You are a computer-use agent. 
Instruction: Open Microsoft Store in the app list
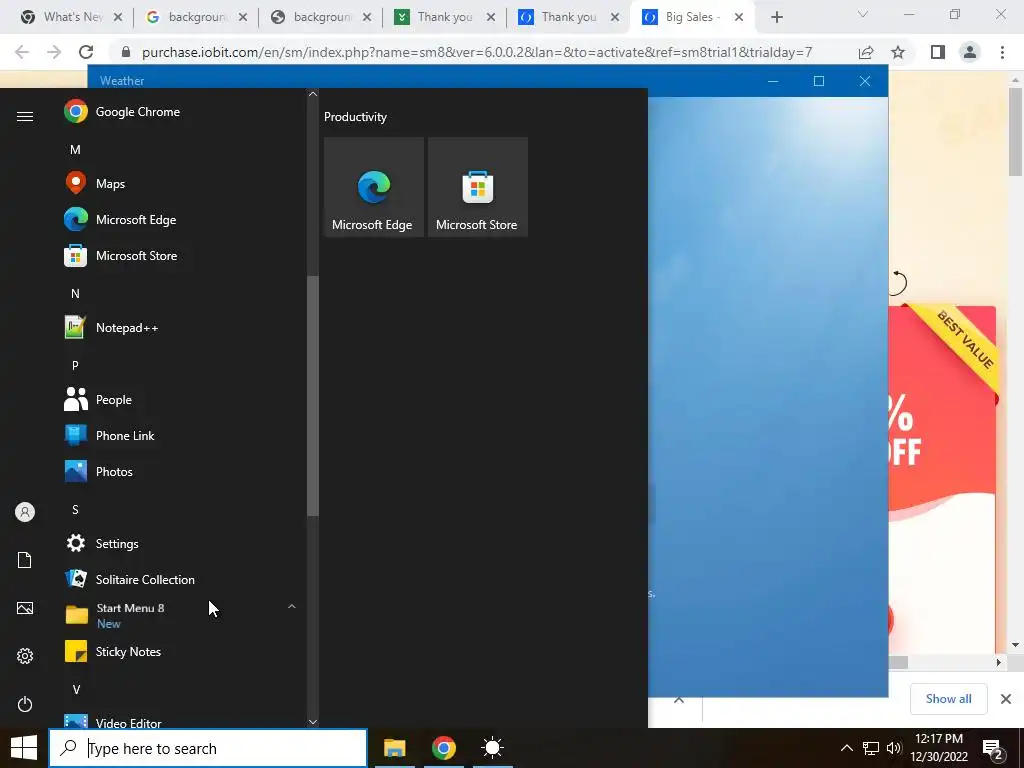(x=183, y=255)
